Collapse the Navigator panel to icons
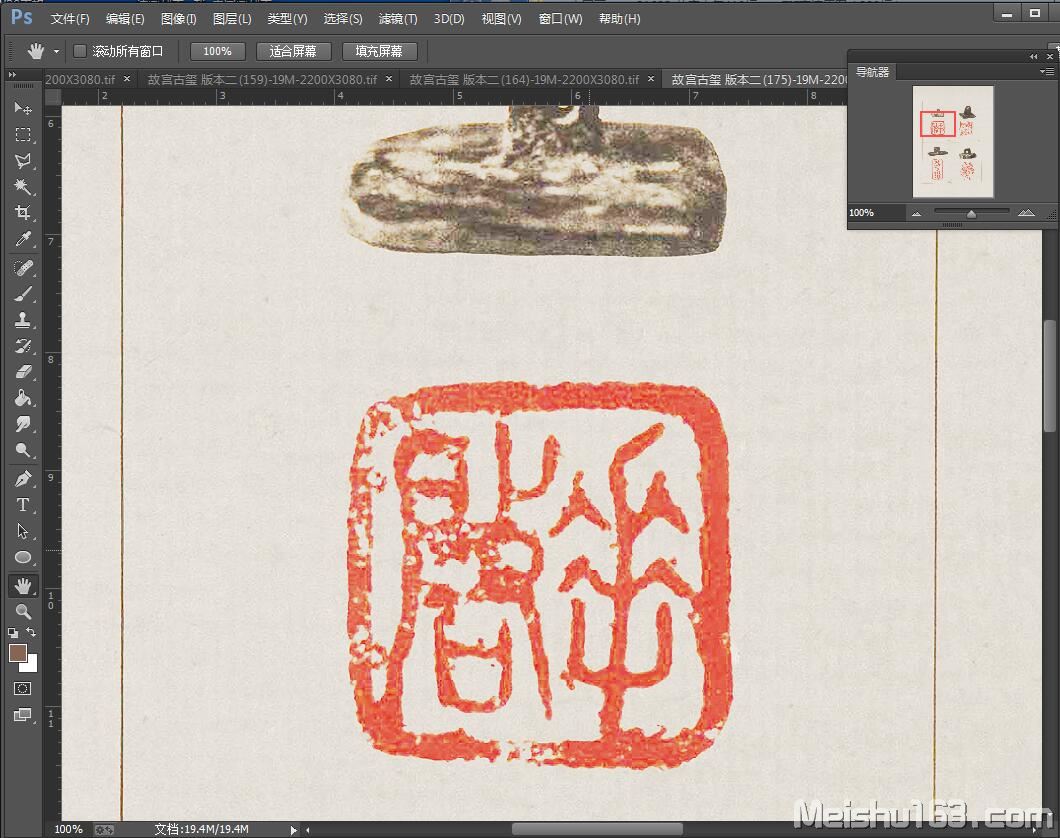The height and width of the screenshot is (838, 1060). (x=1033, y=57)
